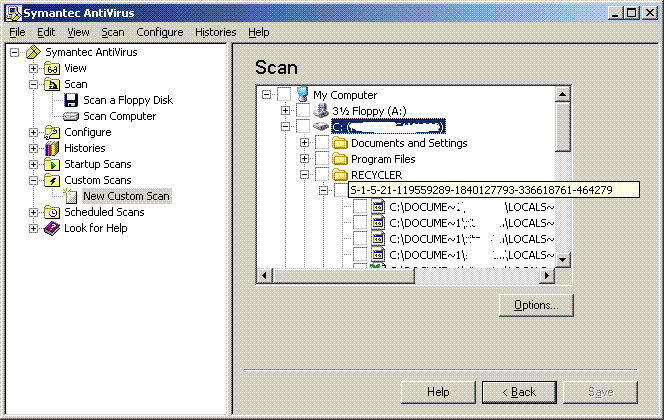Click the Program Files folder icon
This screenshot has width=664, height=420.
pyautogui.click(x=340, y=159)
